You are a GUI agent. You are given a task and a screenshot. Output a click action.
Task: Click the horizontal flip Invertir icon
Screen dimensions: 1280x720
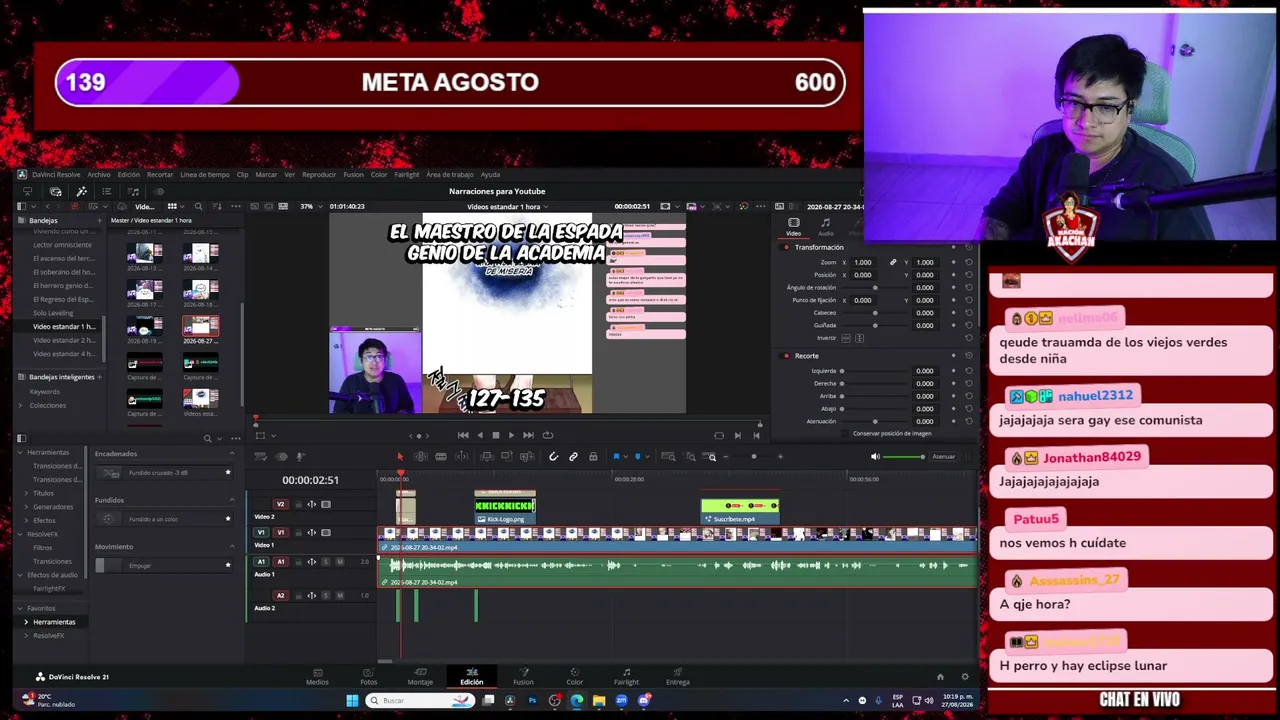pos(847,338)
